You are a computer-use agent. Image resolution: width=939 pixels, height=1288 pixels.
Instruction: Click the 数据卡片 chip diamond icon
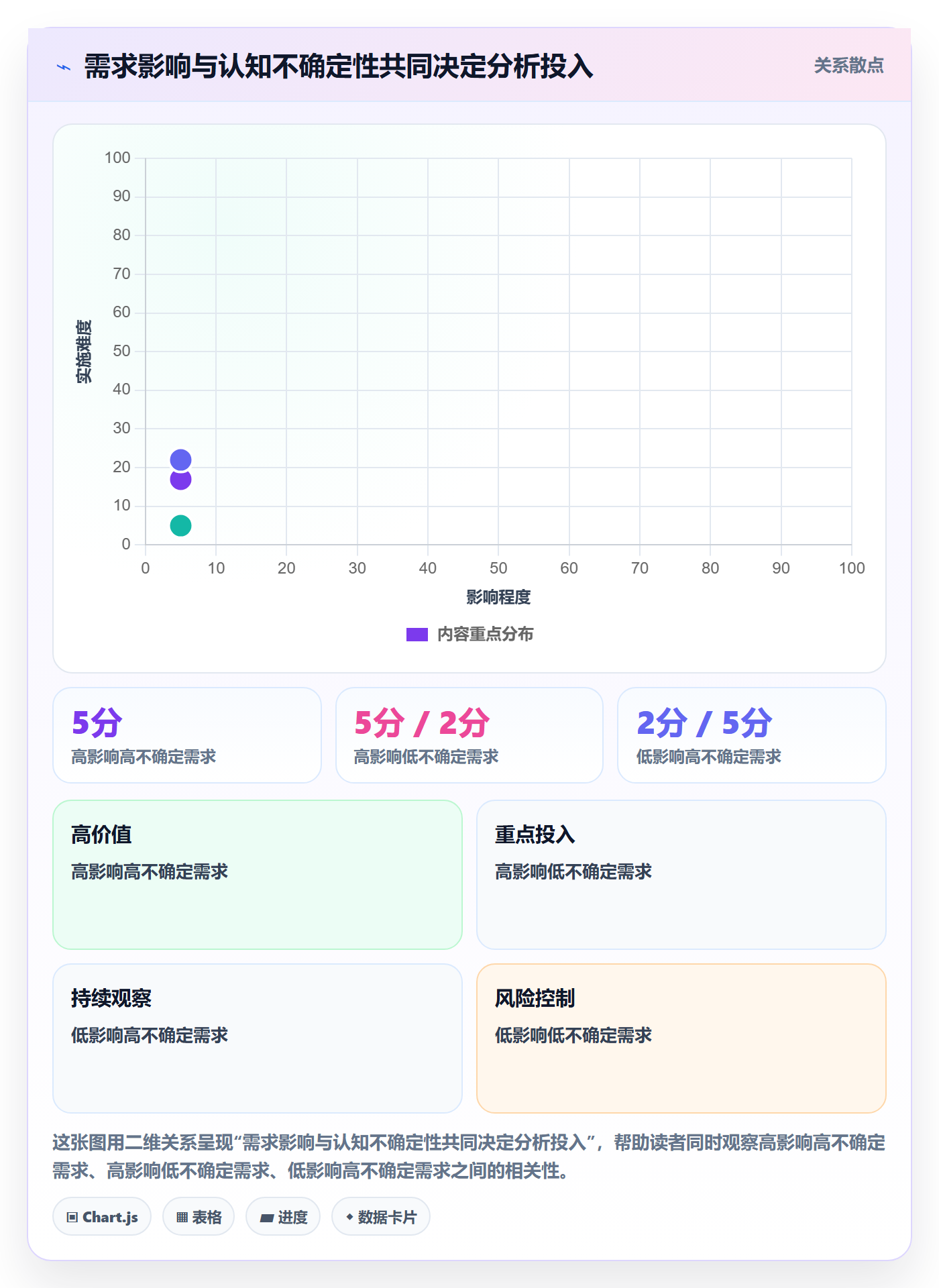coord(349,1217)
